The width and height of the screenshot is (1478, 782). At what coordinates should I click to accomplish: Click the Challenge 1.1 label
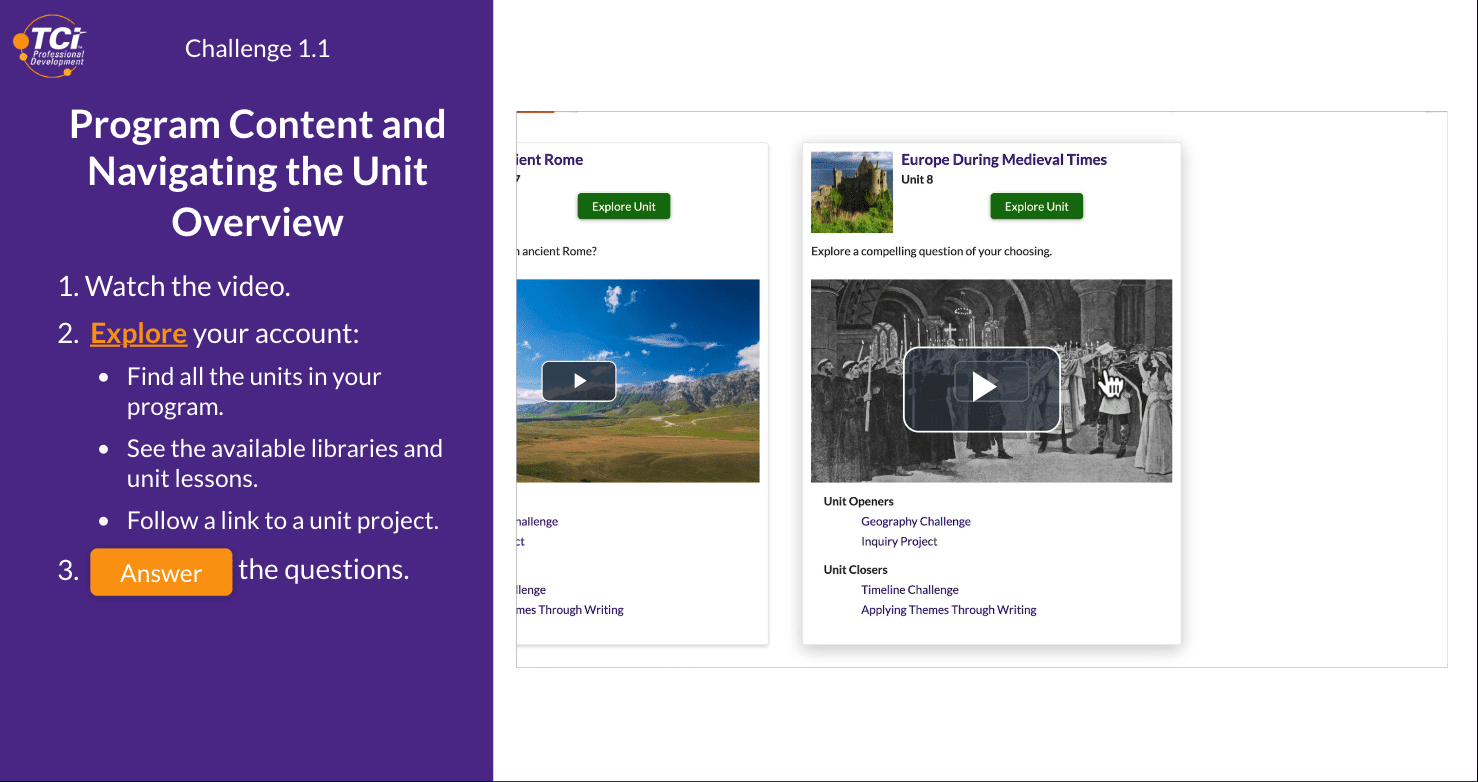tap(257, 48)
